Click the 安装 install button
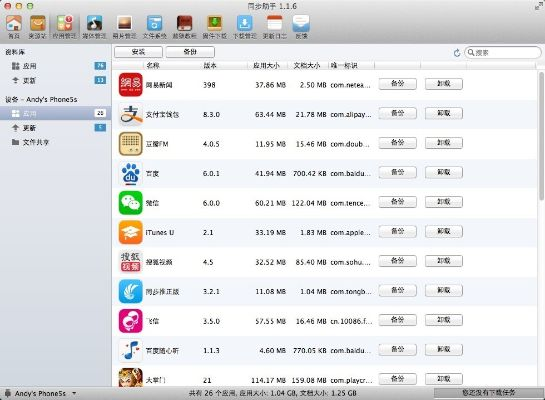Viewport: 545px width, 400px height. point(138,52)
